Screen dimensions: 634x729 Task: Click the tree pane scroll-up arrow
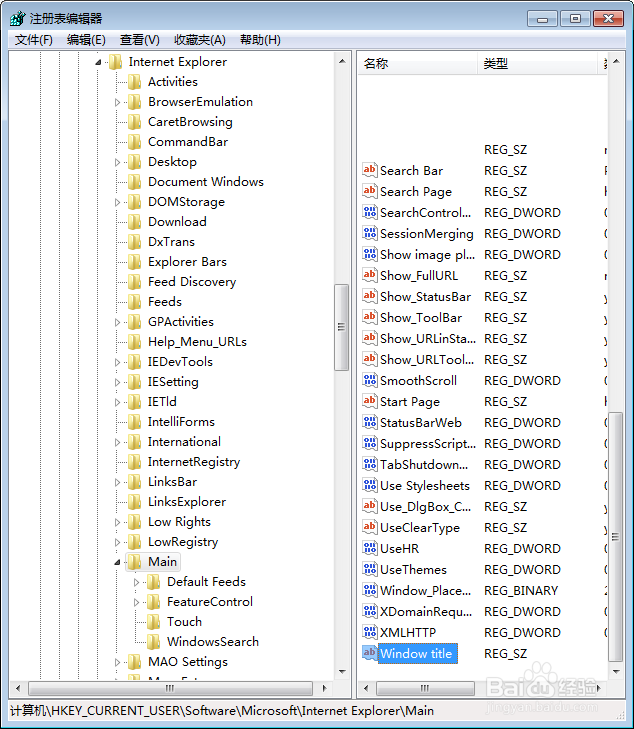point(342,61)
